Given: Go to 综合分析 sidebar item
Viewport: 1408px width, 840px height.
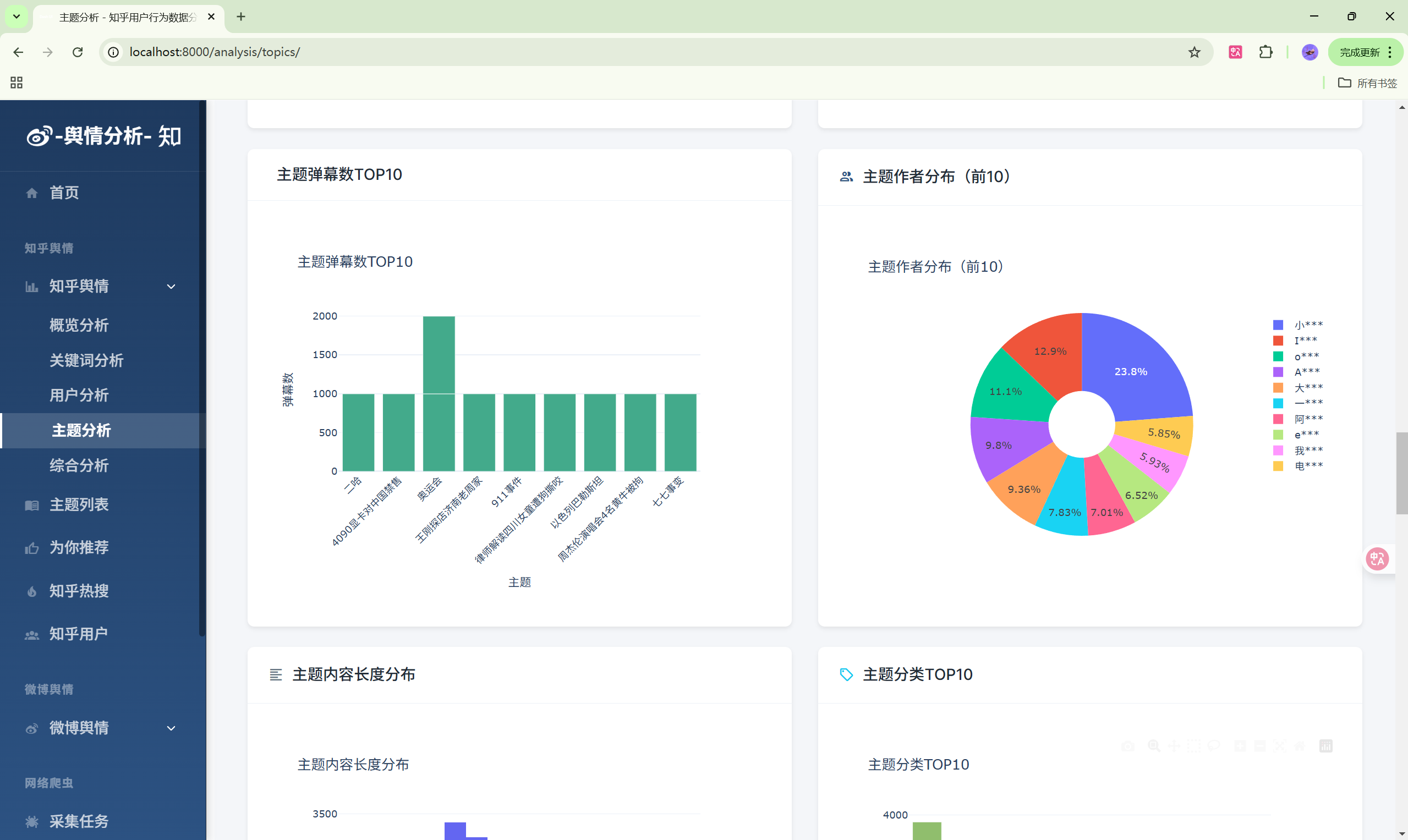Looking at the screenshot, I should point(79,465).
